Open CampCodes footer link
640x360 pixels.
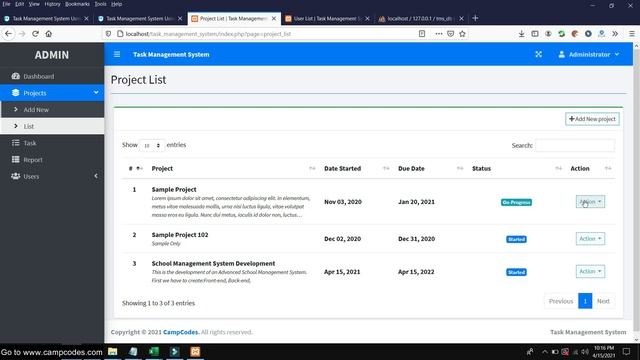point(180,332)
